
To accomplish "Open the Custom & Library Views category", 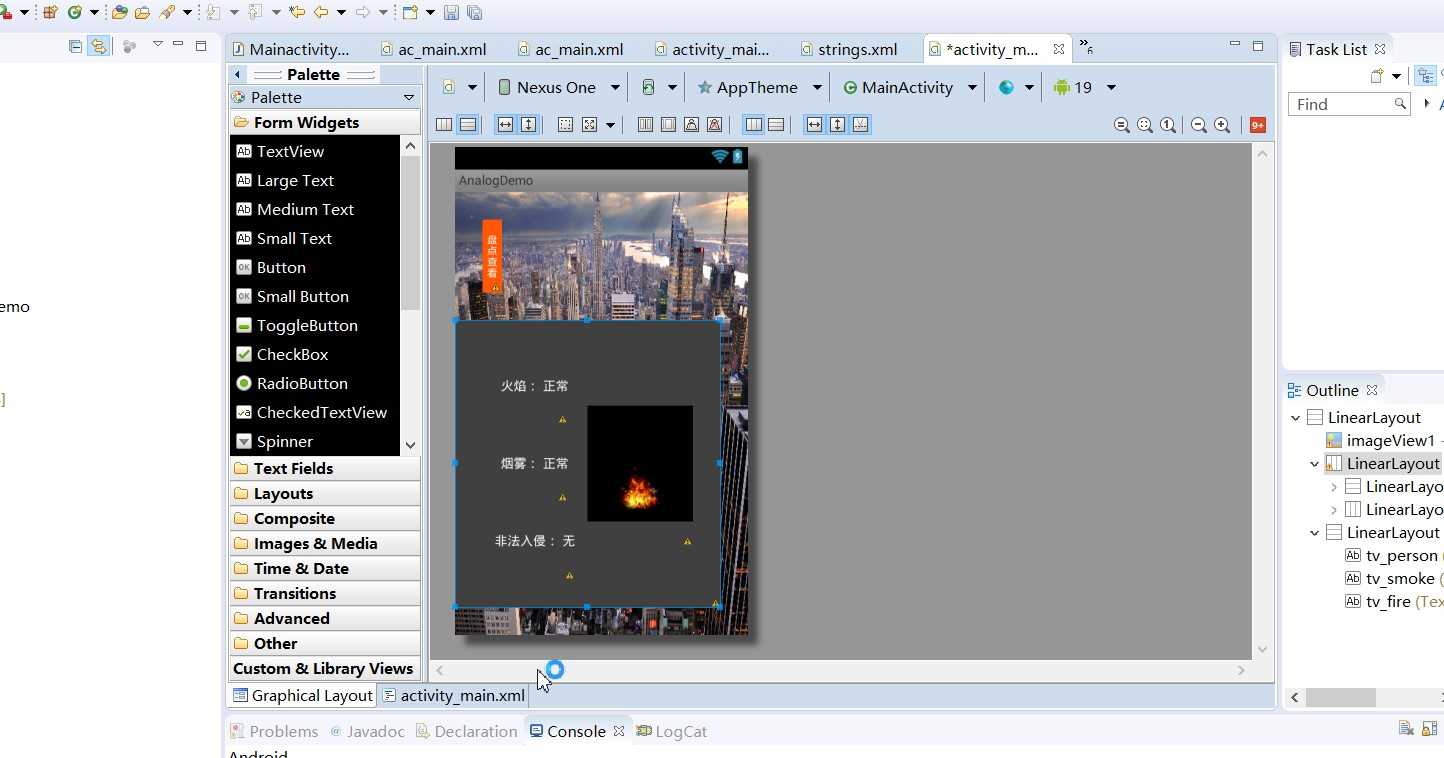I will pos(325,668).
